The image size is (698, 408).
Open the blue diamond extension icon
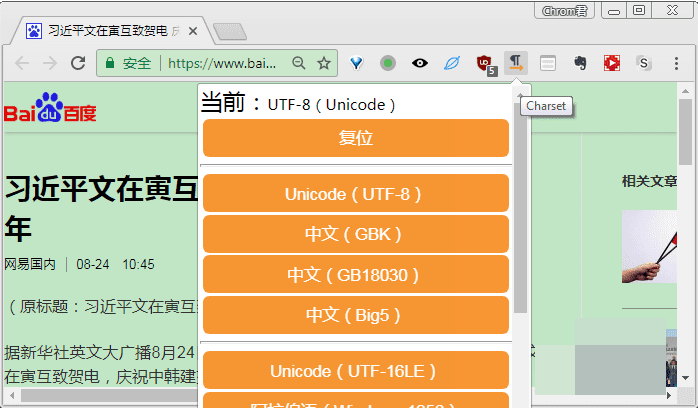[x=356, y=63]
